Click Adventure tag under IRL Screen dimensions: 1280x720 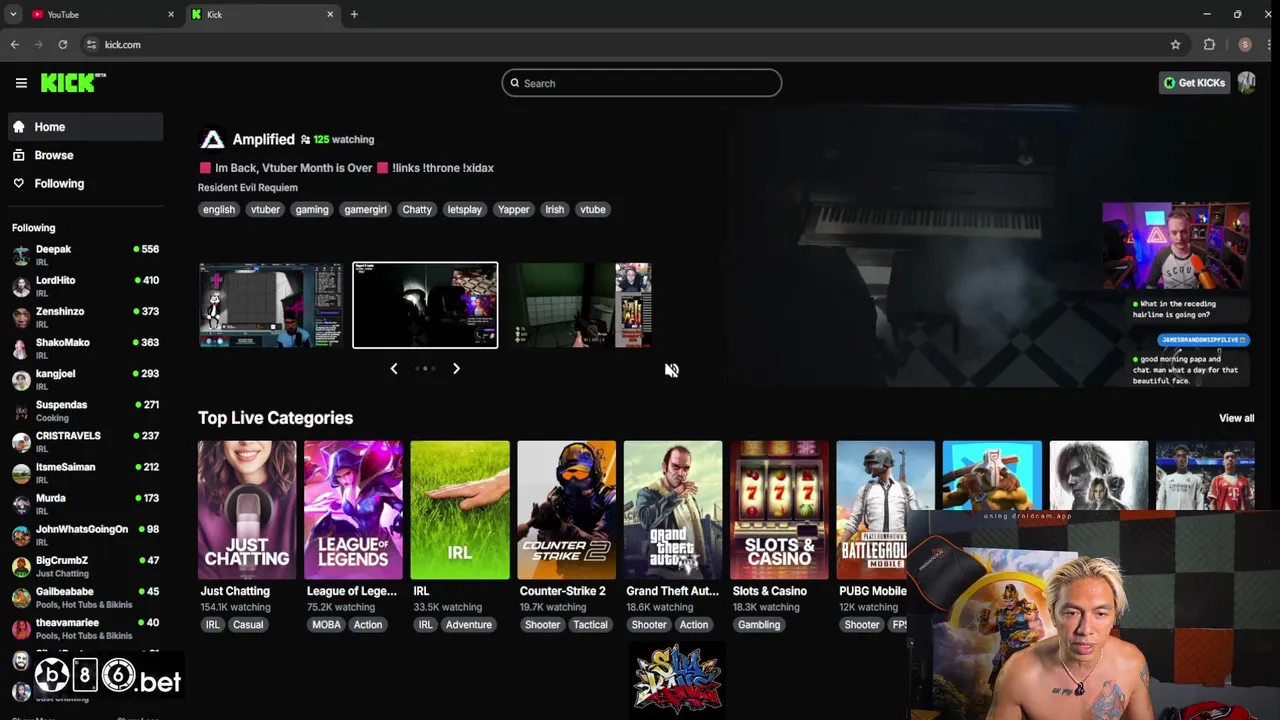[x=469, y=625]
